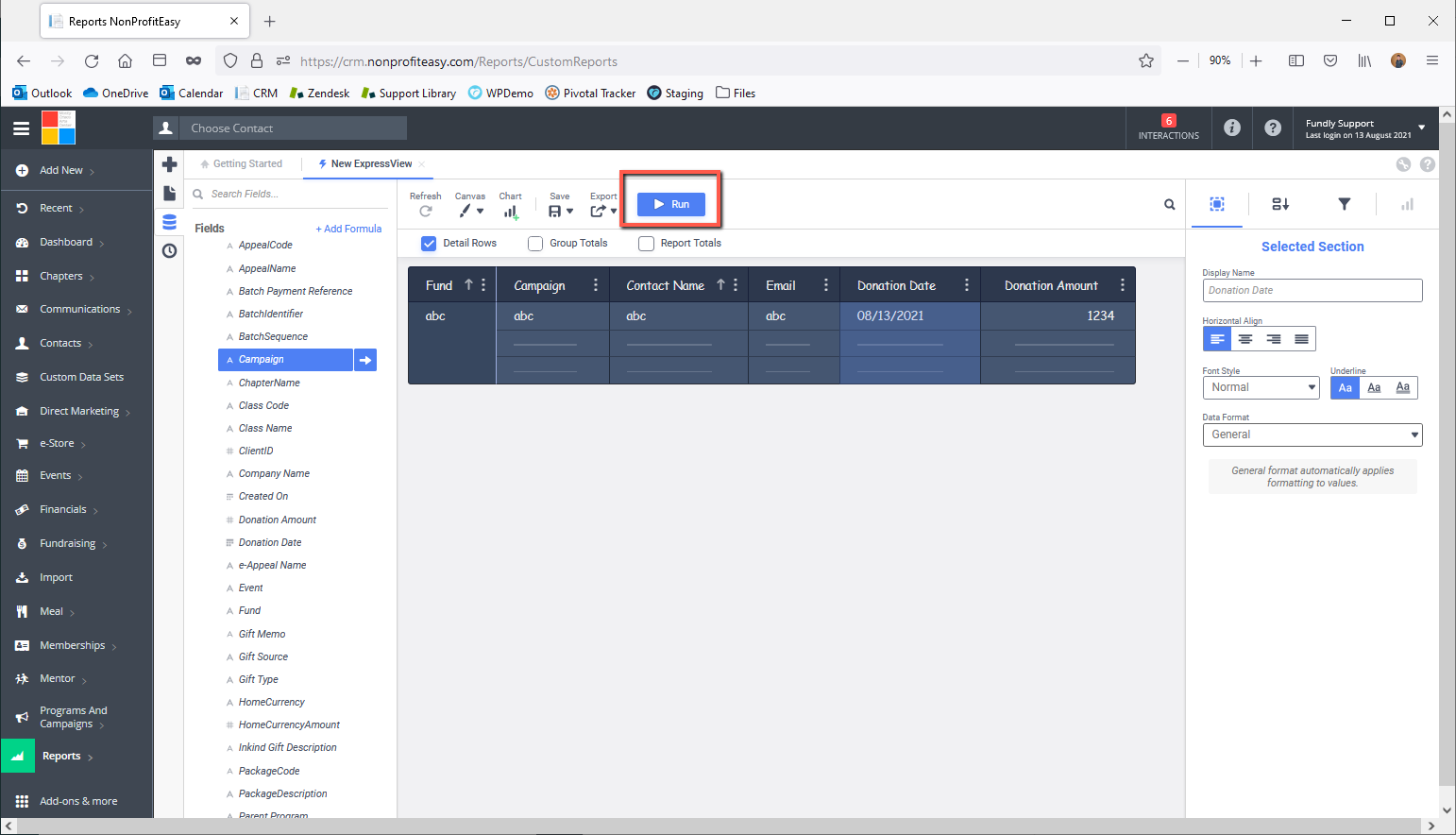Open the sorting panel tab icon
This screenshot has width=1456, height=835.
pyautogui.click(x=1280, y=204)
